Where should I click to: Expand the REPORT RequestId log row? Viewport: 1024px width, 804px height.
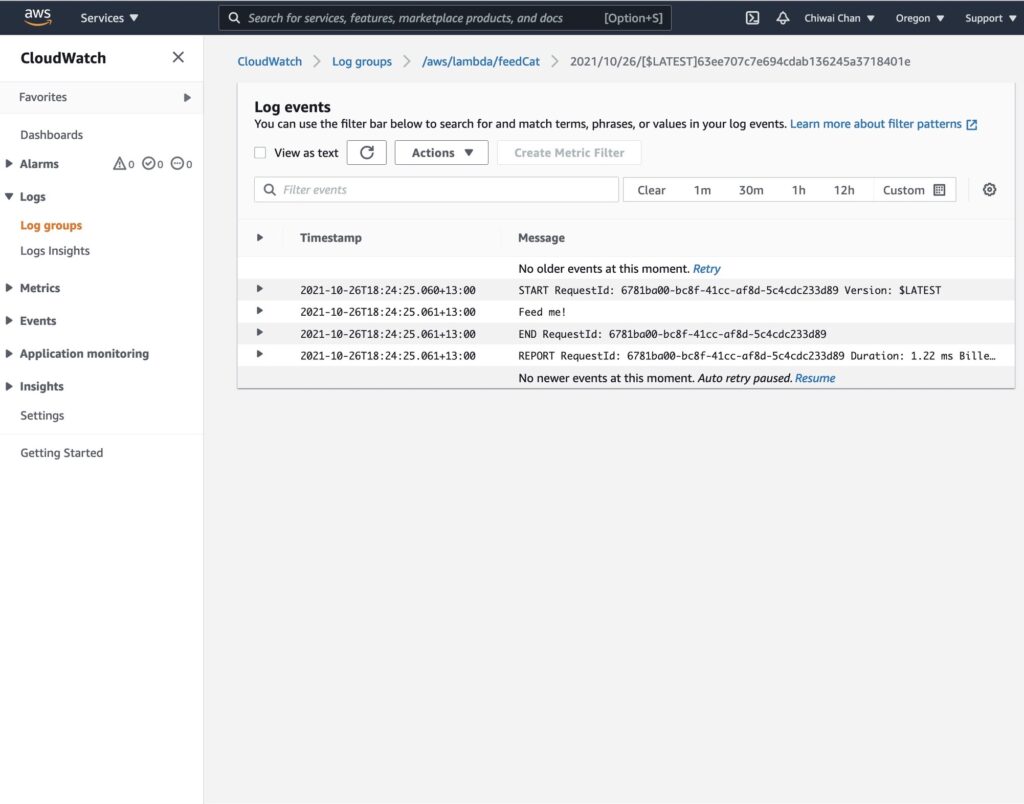[260, 354]
